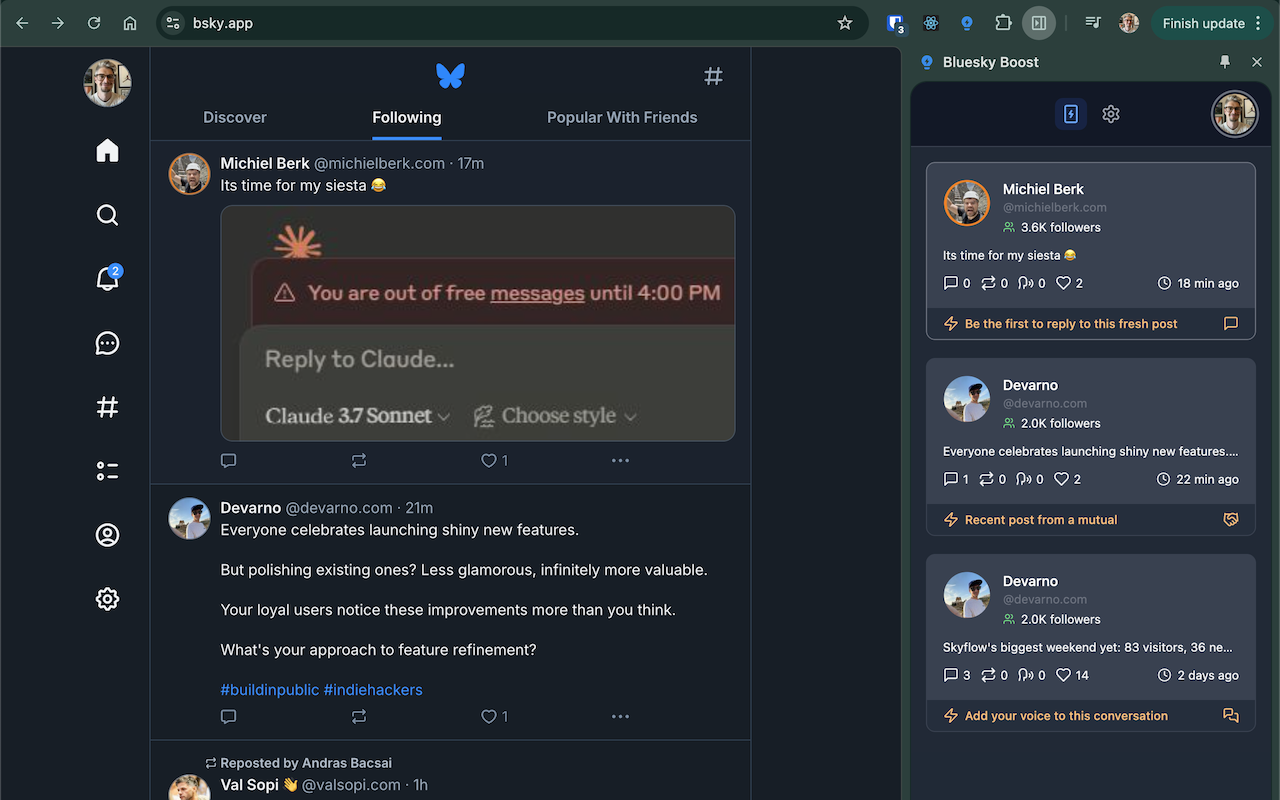This screenshot has height=800, width=1280.
Task: Open the #buildinpublic hashtag link
Action: pos(270,690)
